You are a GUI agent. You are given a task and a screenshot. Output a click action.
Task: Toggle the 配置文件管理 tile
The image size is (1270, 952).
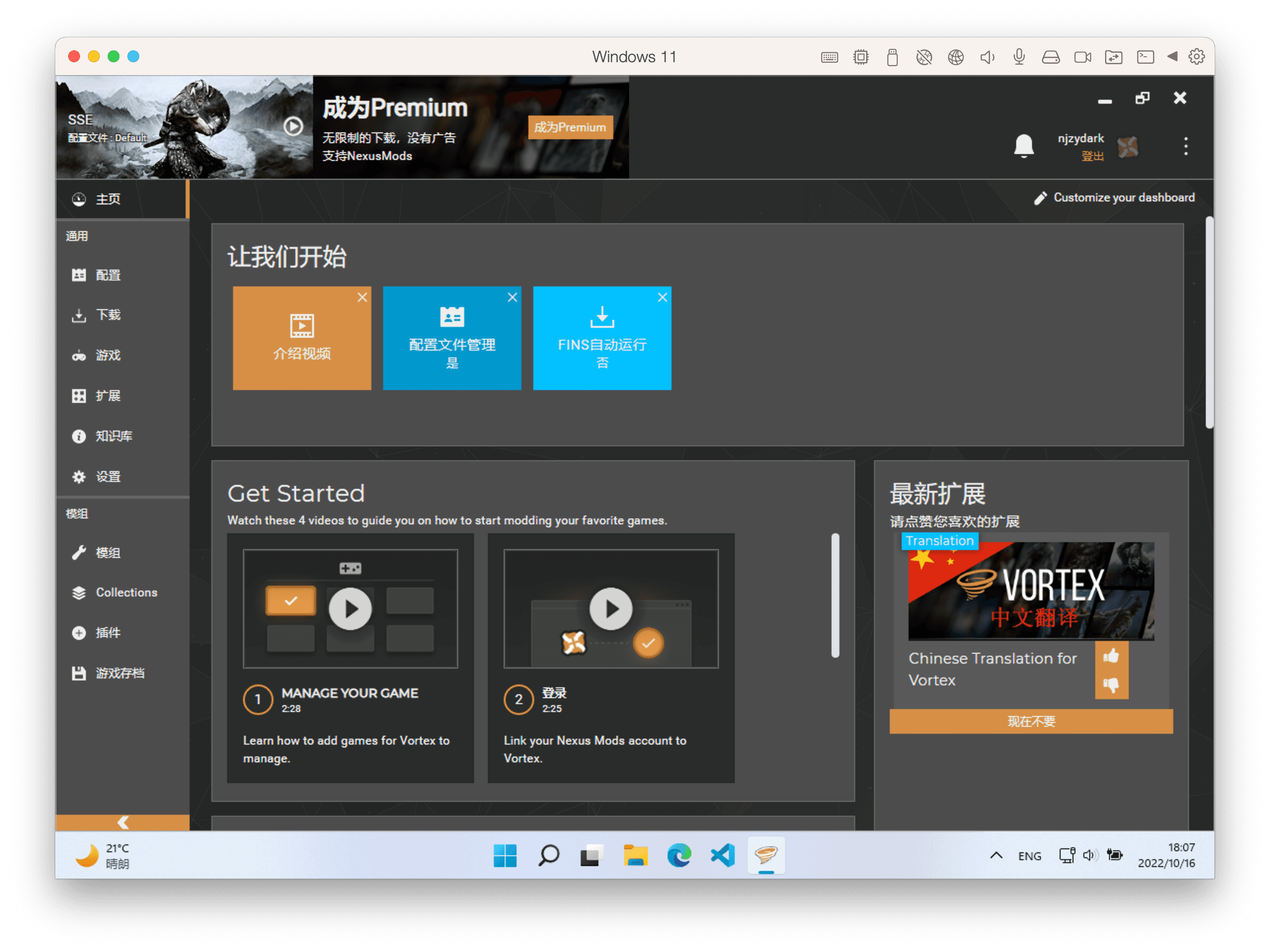(452, 338)
